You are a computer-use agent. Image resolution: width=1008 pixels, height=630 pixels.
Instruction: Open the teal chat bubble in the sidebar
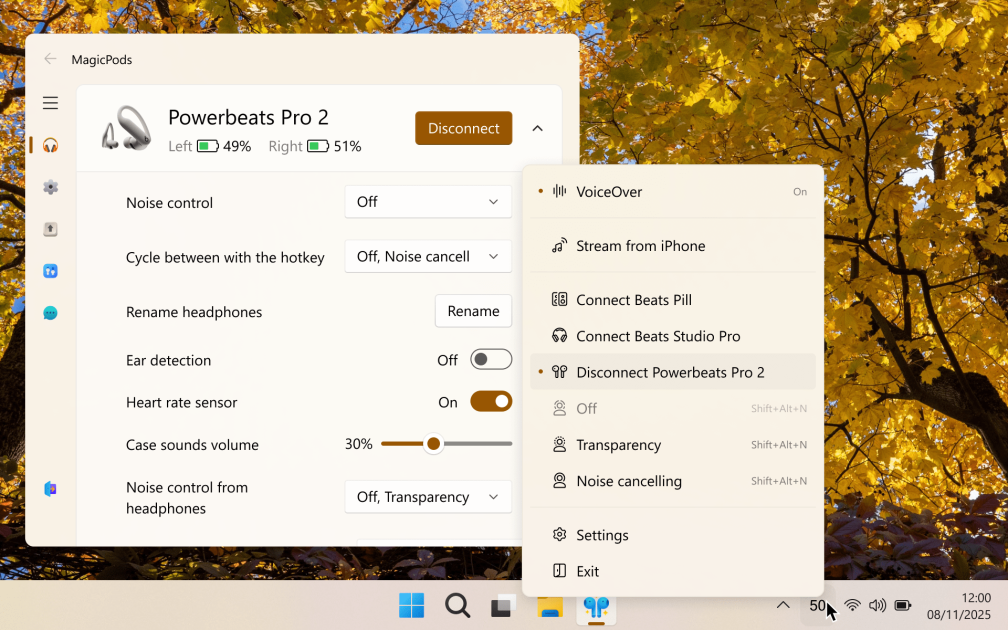coord(50,313)
